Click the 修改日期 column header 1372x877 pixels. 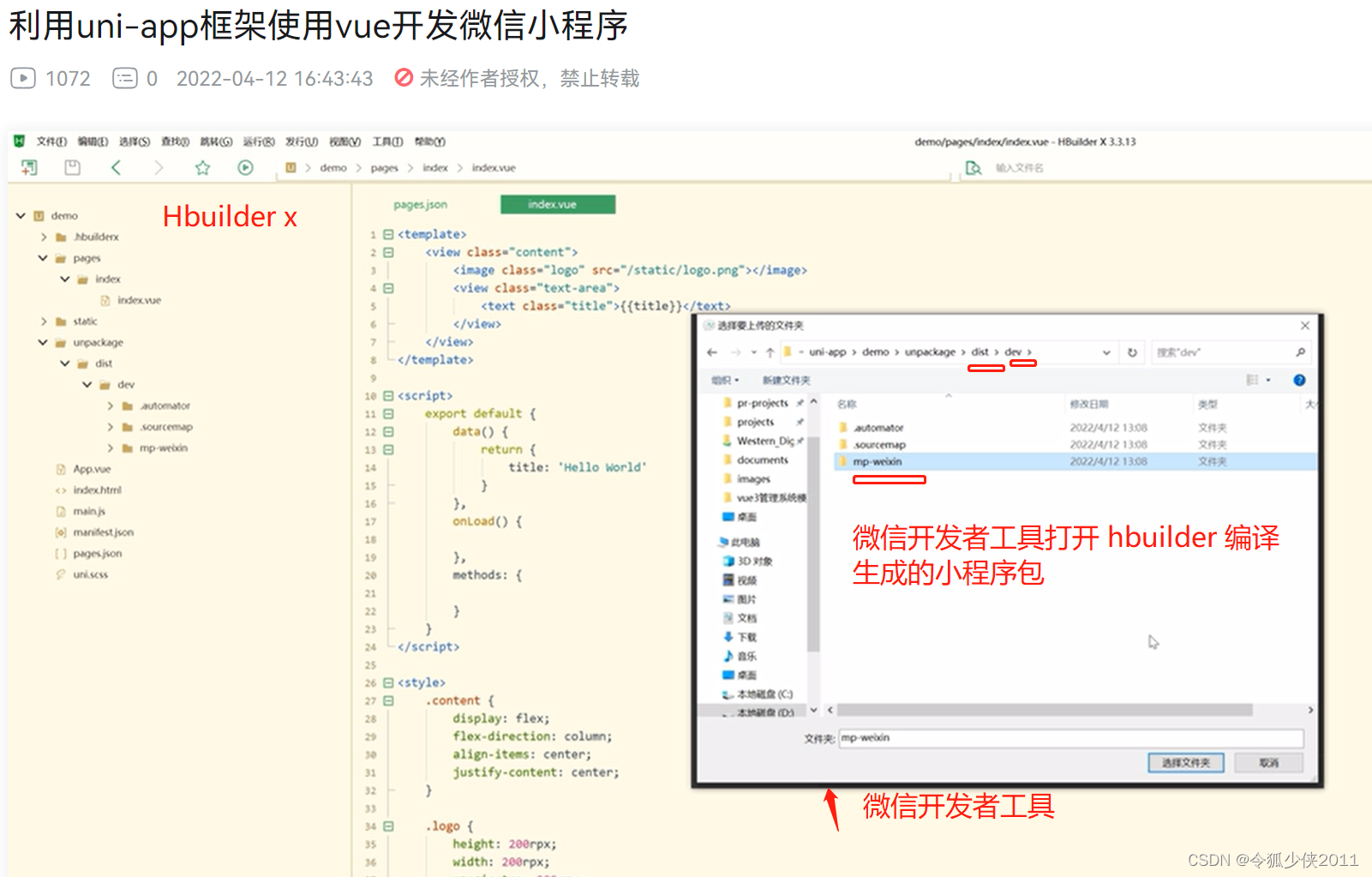tap(1089, 404)
